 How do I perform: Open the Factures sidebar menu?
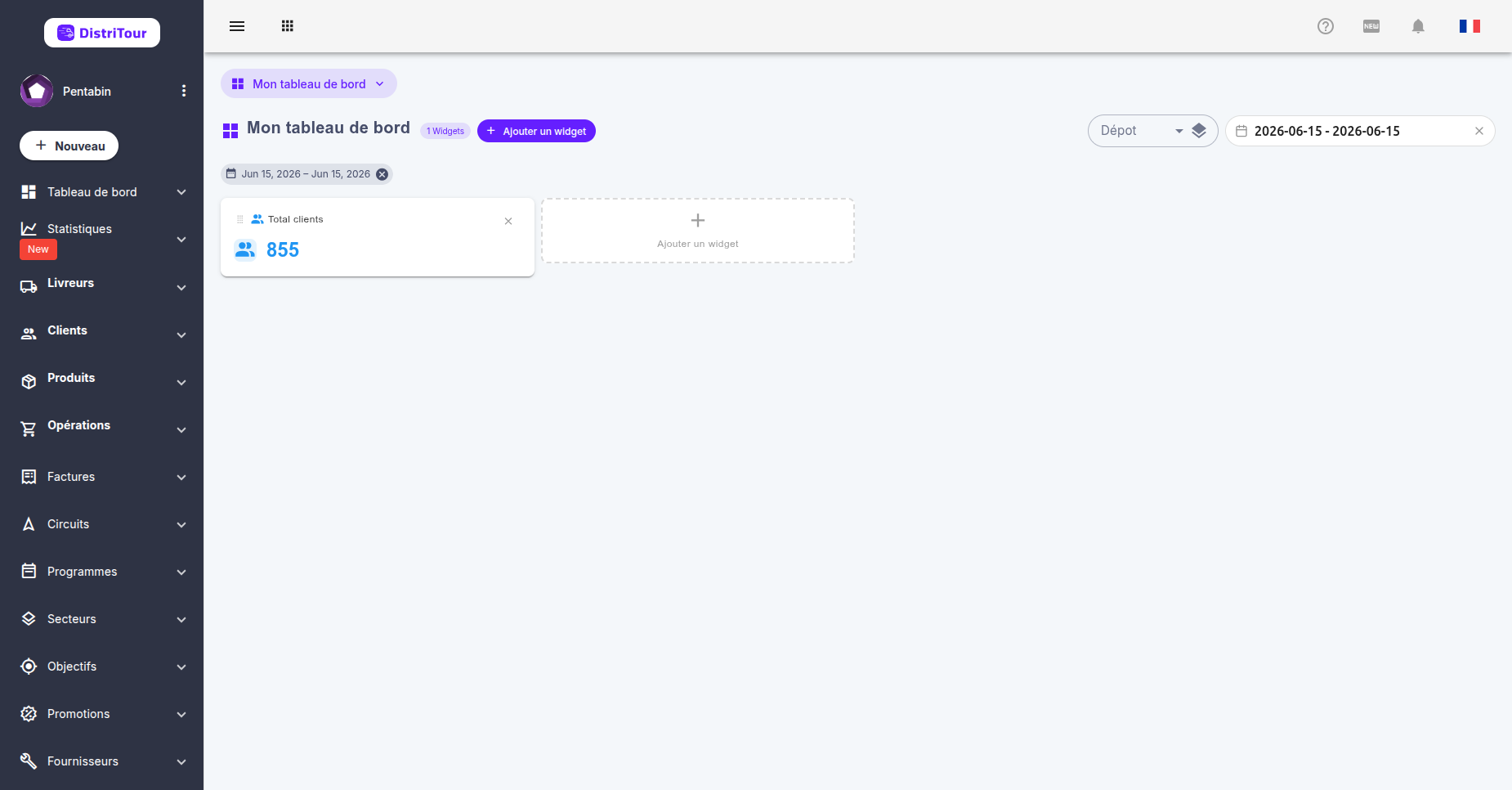(101, 477)
